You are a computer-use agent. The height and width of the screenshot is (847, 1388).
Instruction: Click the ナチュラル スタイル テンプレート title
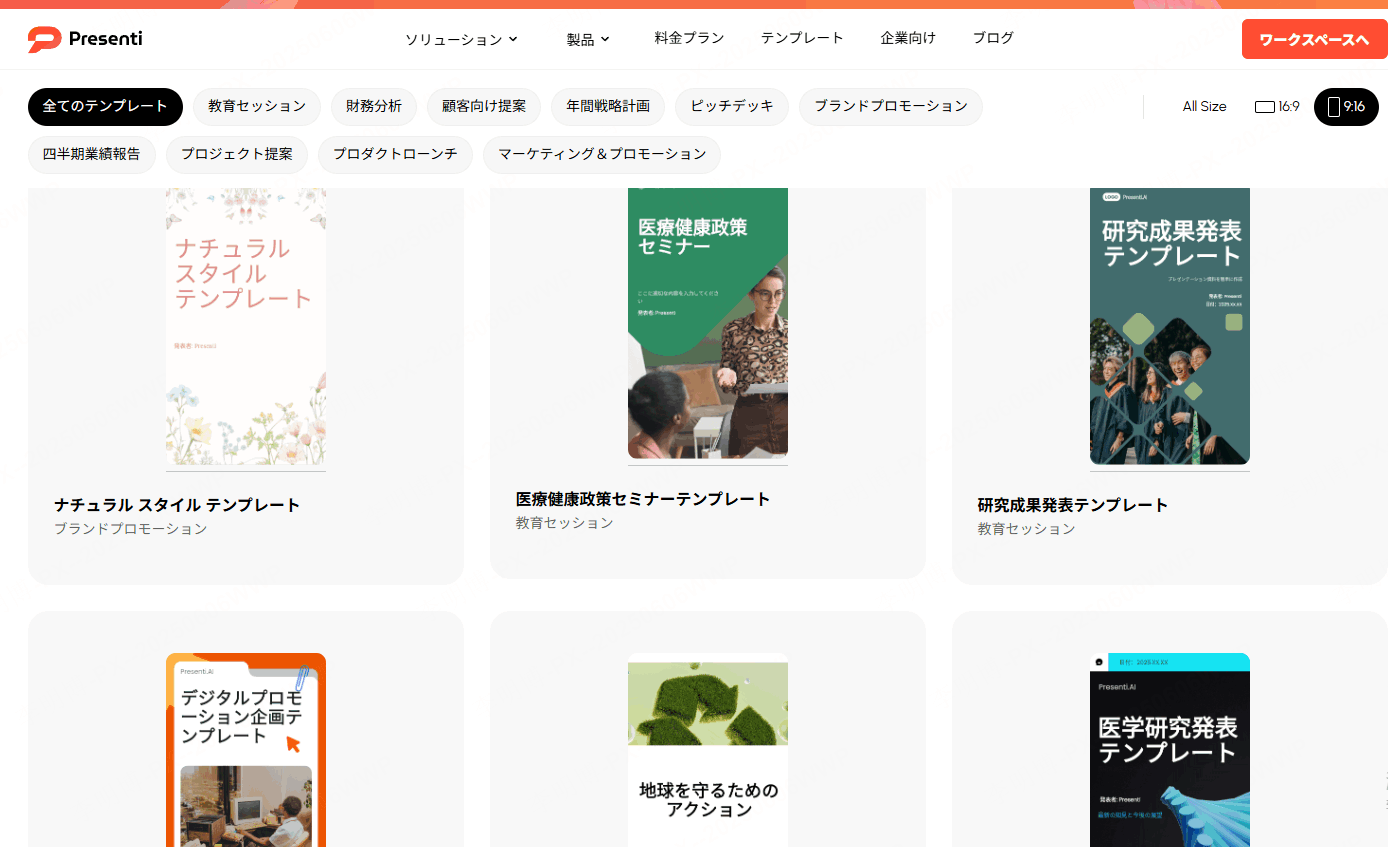point(177,505)
